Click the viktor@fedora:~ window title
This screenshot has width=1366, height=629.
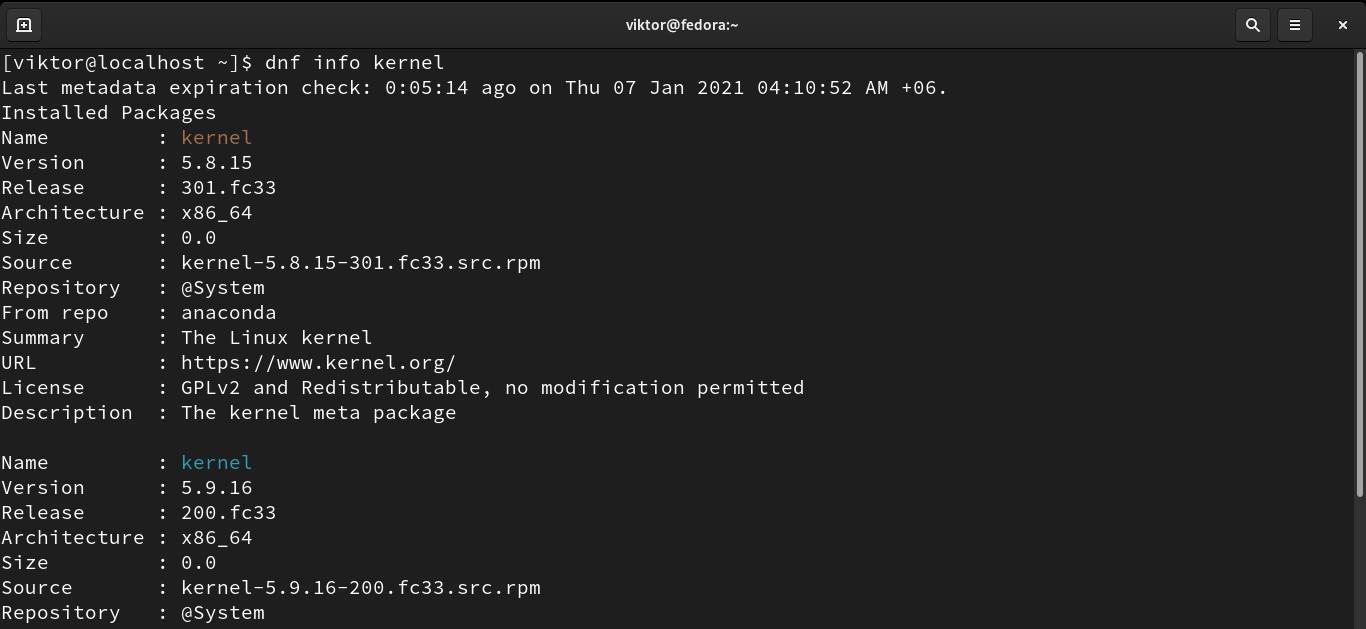[x=682, y=25]
